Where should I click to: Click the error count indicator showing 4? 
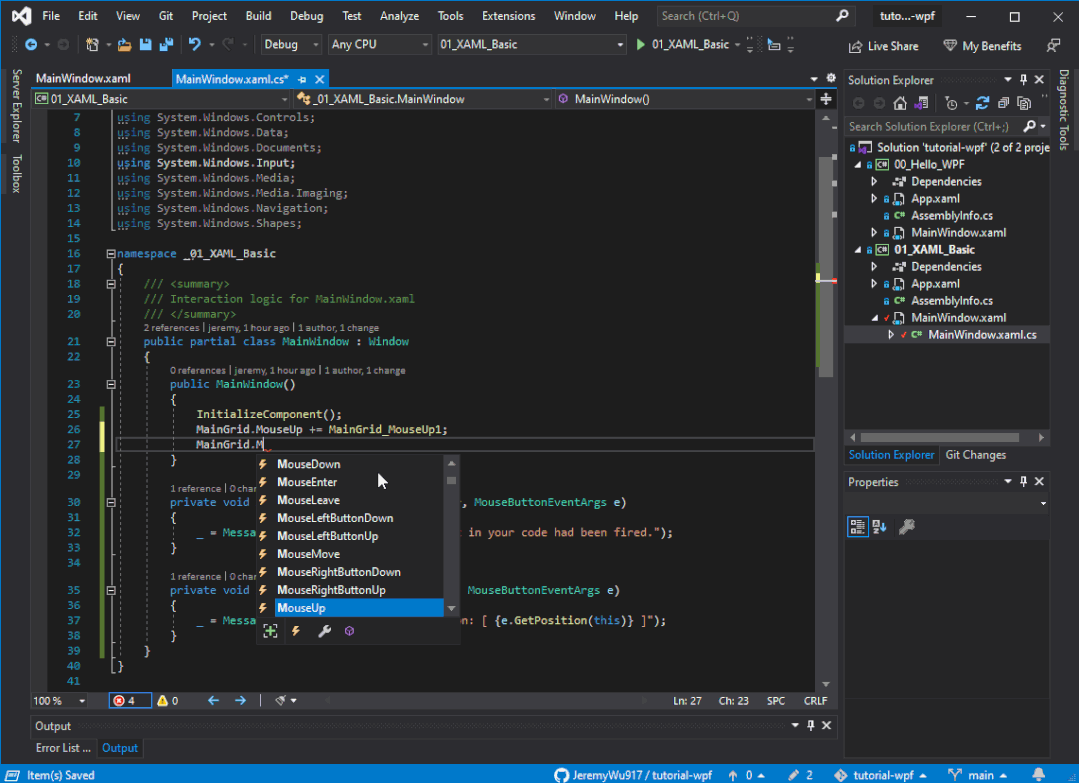[x=129, y=700]
